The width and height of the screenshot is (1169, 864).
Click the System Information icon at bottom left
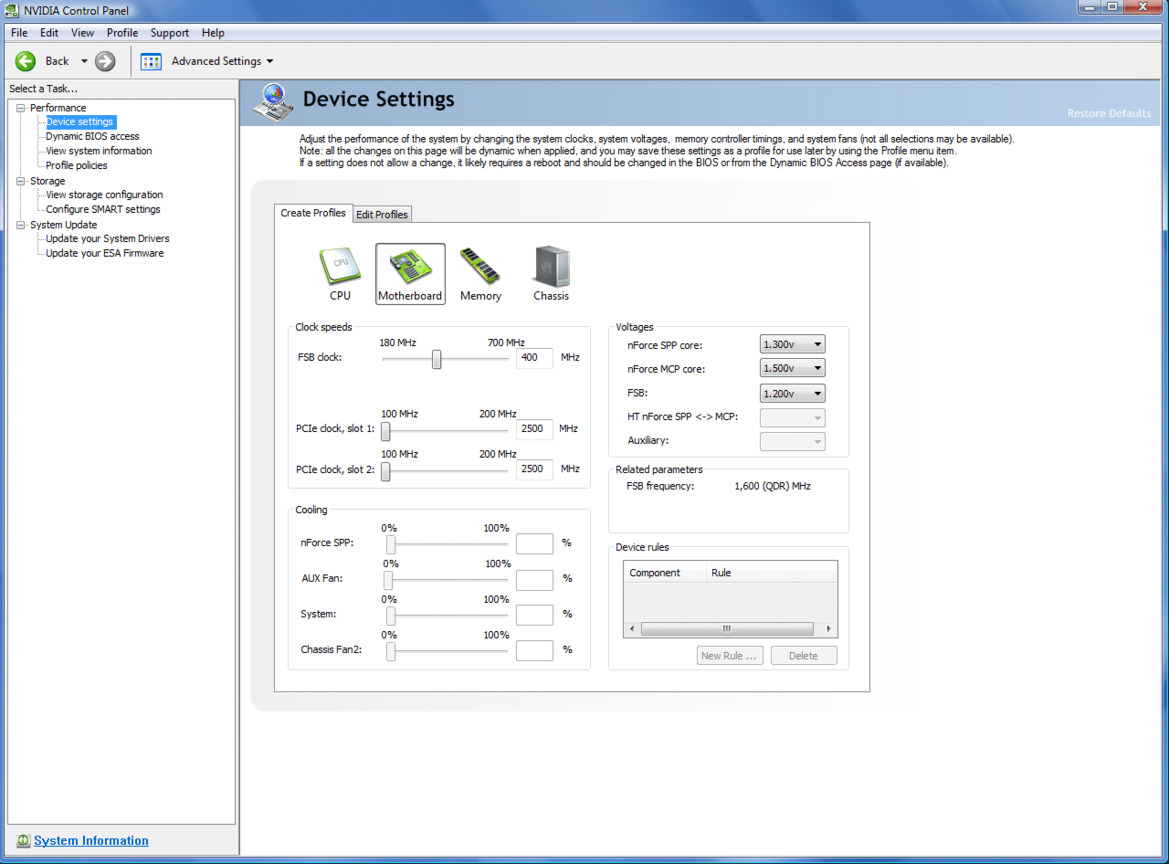pyautogui.click(x=23, y=841)
